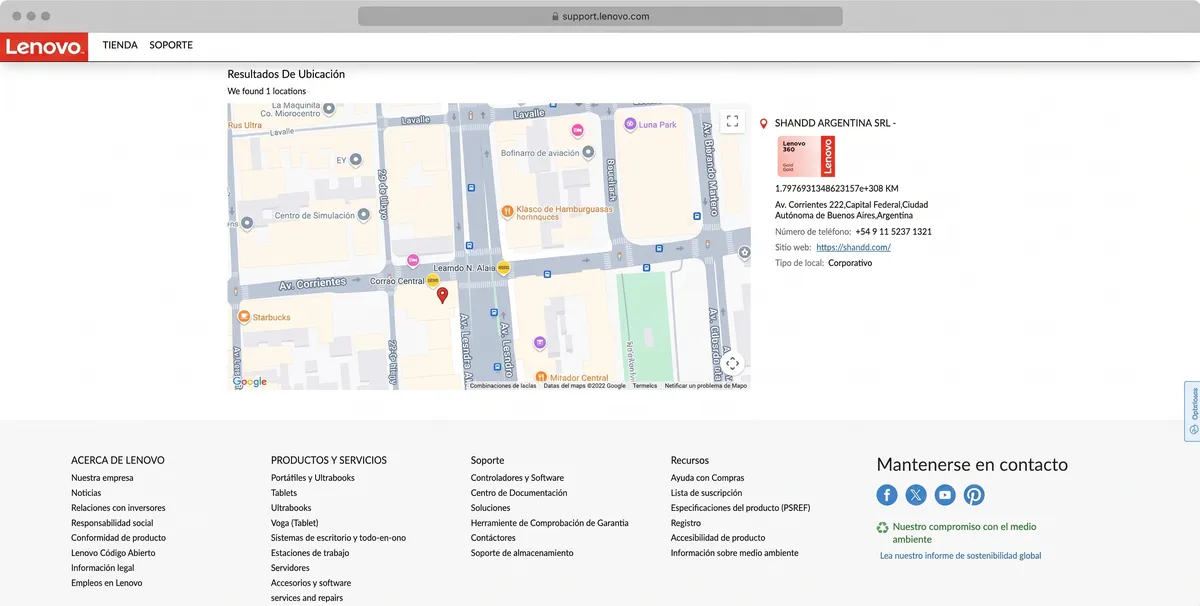Open Conformidad de producto link
Image resolution: width=1200 pixels, height=606 pixels.
coord(118,538)
